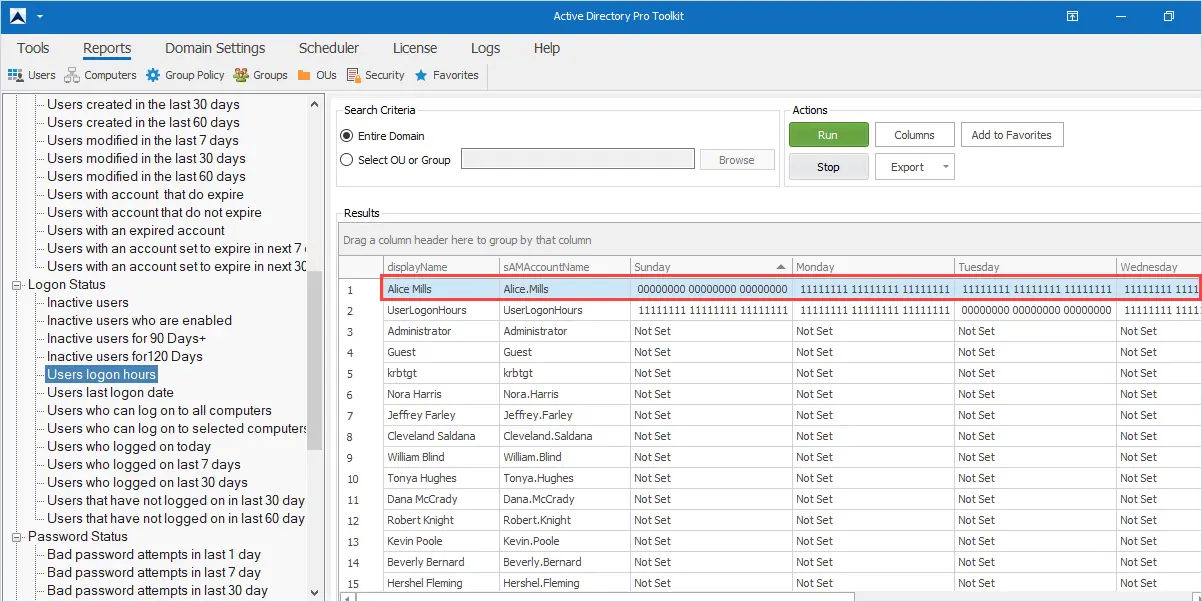Select the Hershel Fleming display name cell
This screenshot has height=602, width=1202.
[441, 583]
